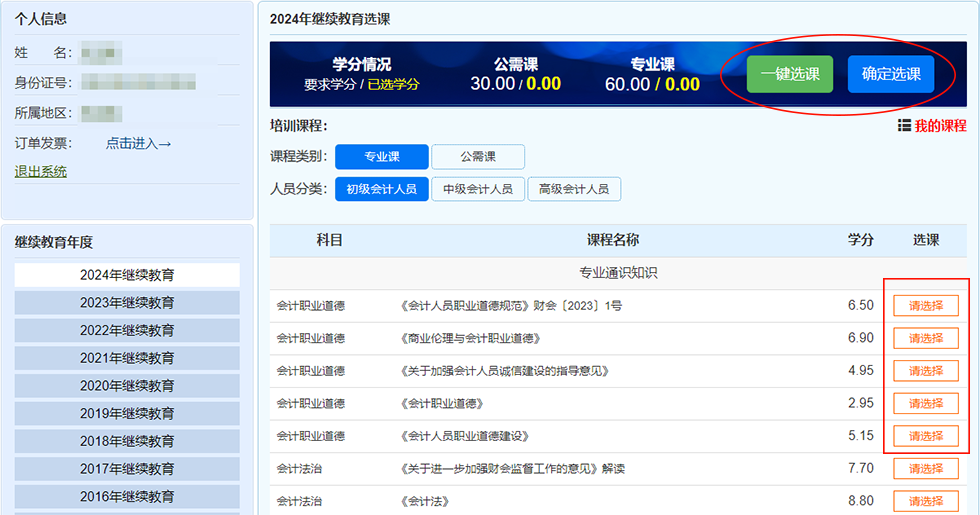Open 2016年继续教育 year entry
The width and height of the screenshot is (980, 515).
127,496
